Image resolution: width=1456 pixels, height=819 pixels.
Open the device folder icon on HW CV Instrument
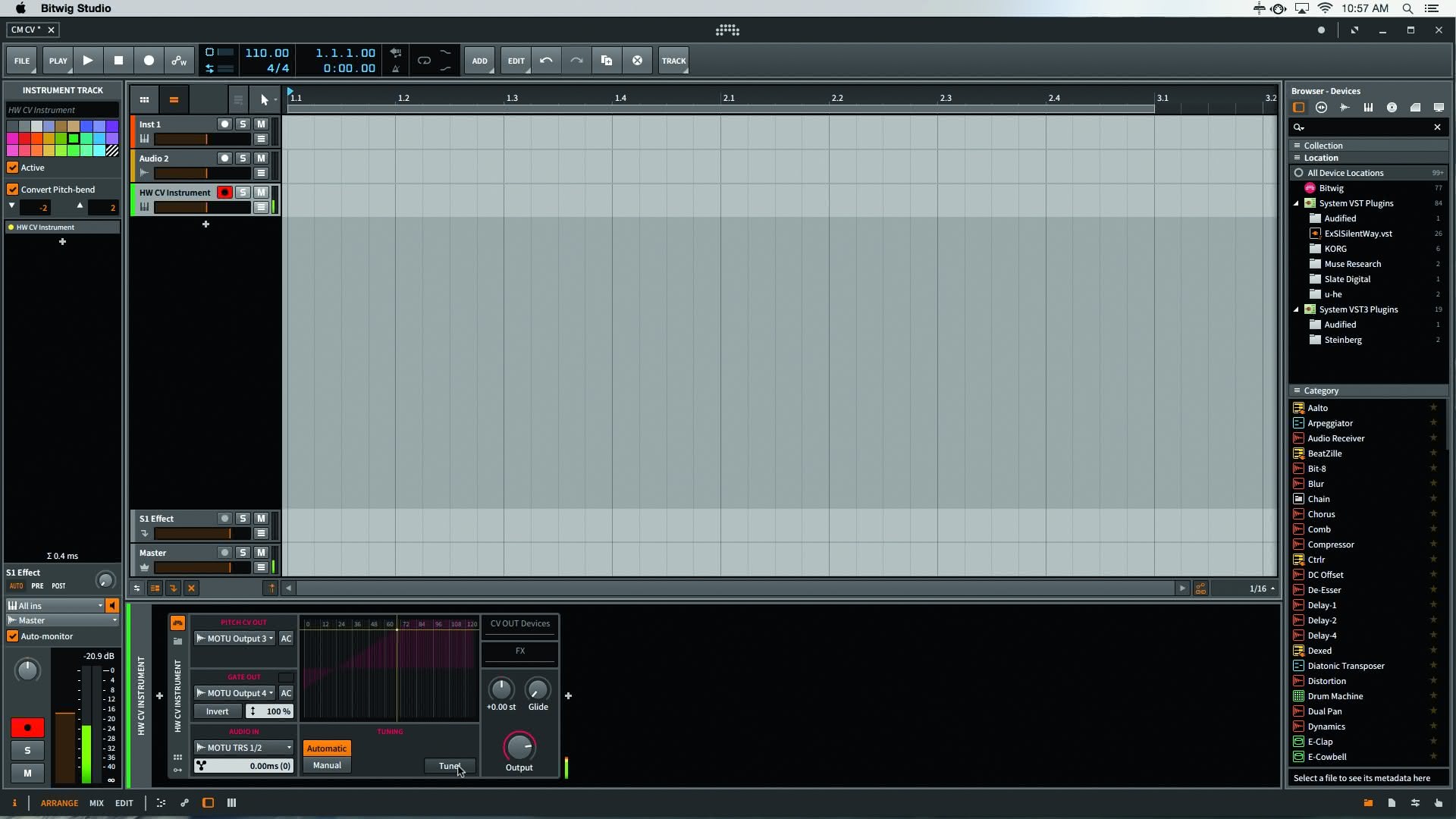click(x=177, y=642)
